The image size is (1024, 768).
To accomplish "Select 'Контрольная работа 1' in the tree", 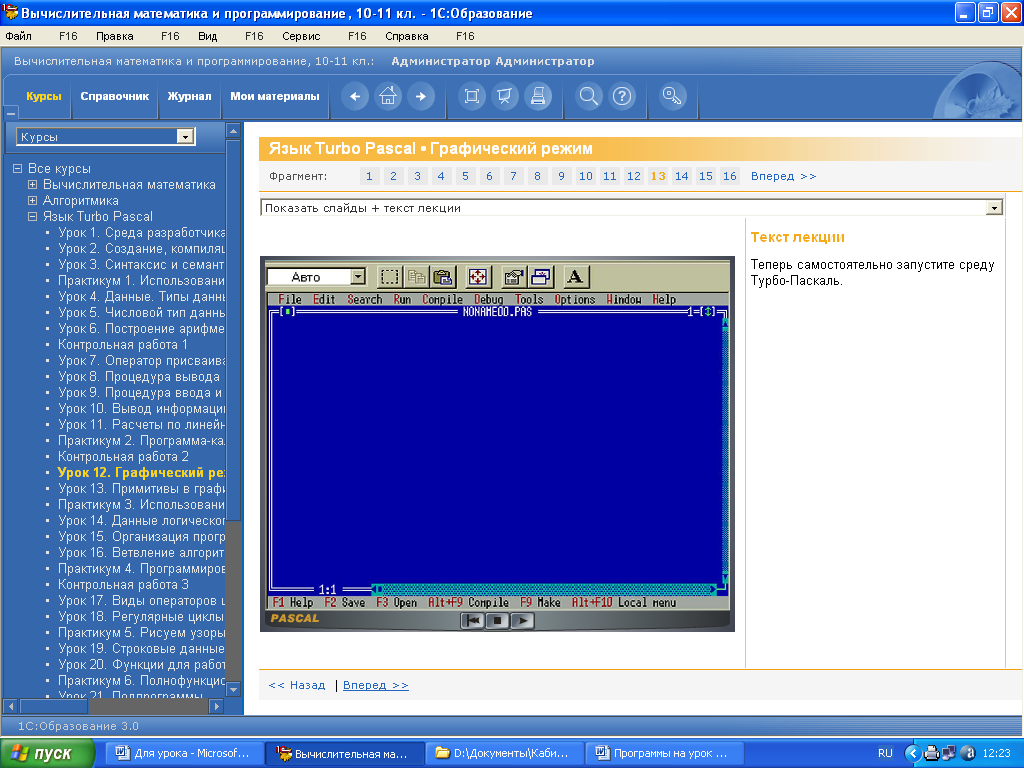I will (123, 344).
